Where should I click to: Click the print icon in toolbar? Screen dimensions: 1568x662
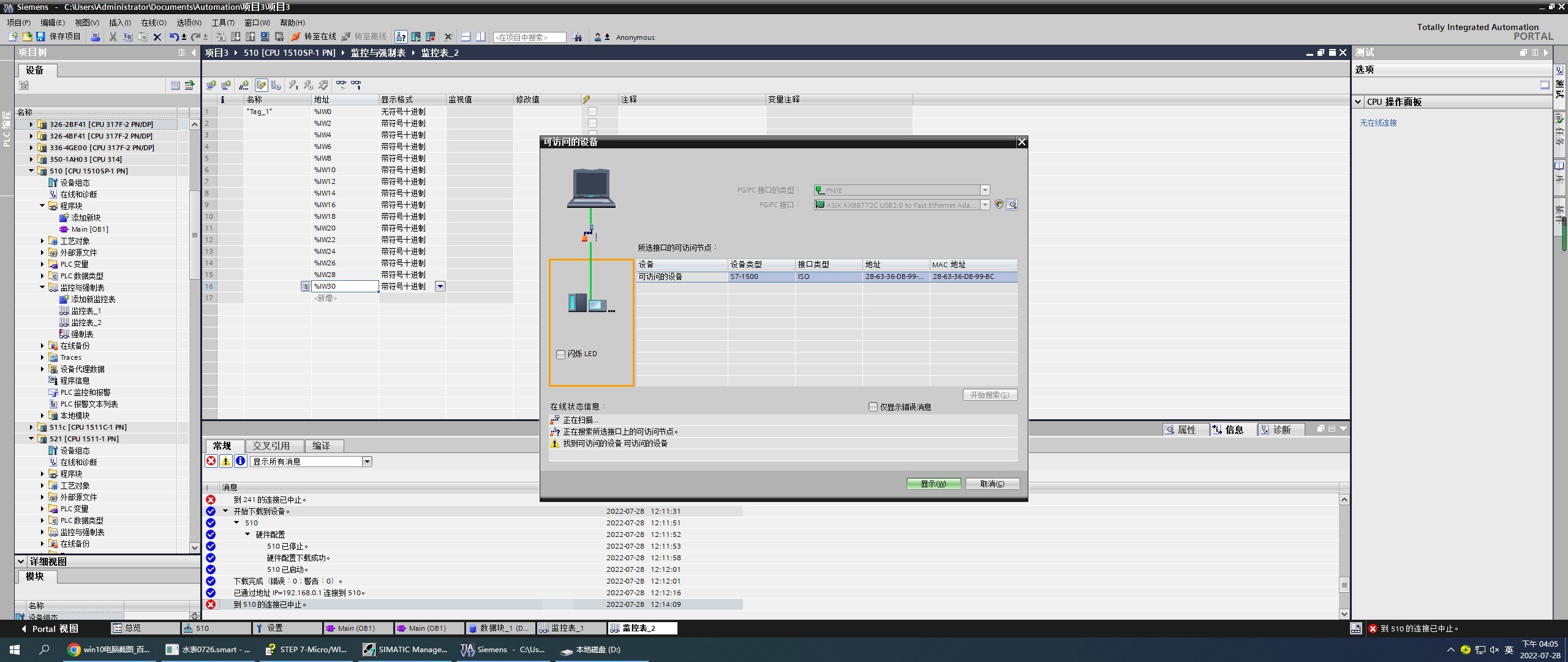click(96, 37)
